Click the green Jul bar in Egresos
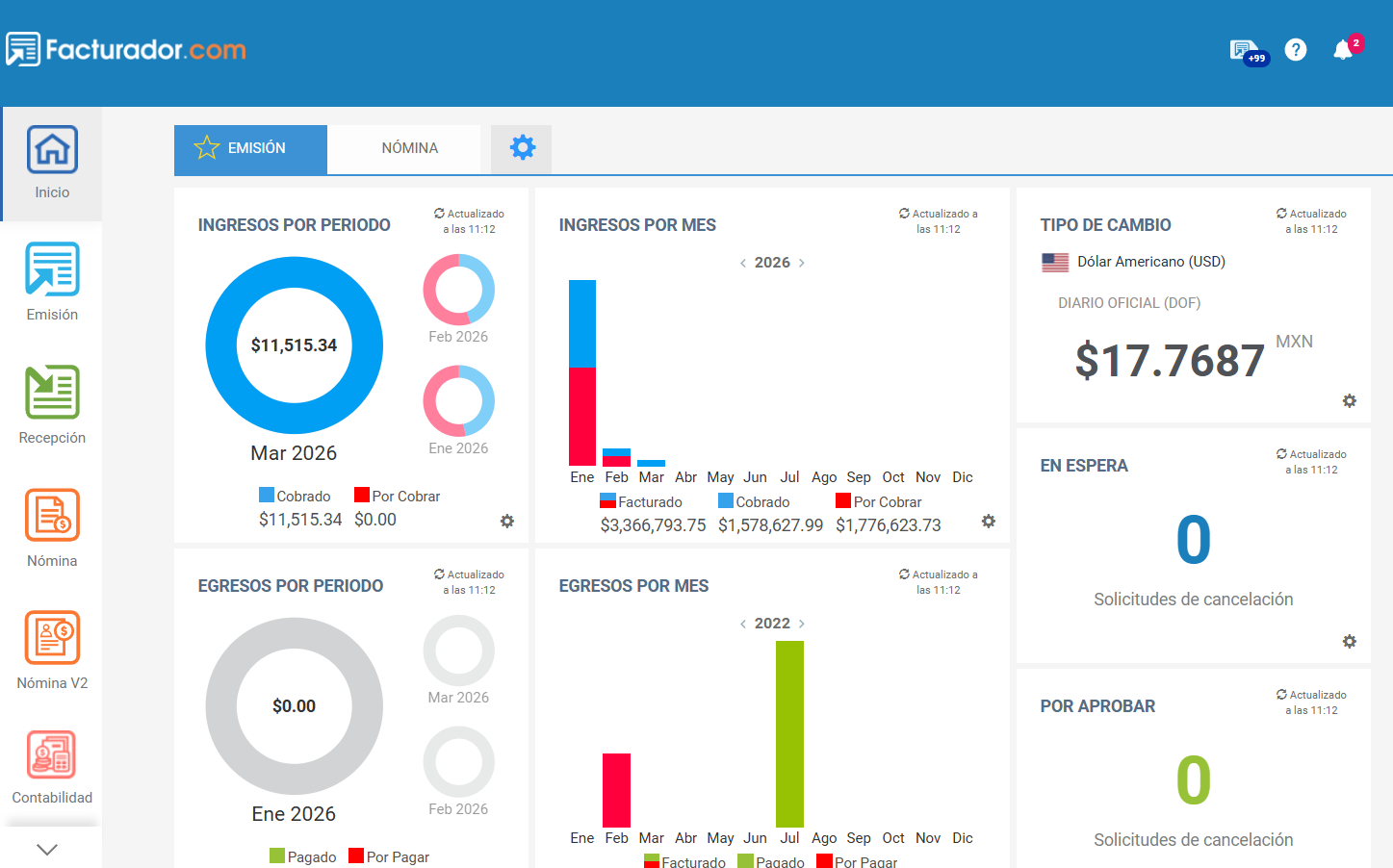The width and height of the screenshot is (1393, 868). [789, 733]
